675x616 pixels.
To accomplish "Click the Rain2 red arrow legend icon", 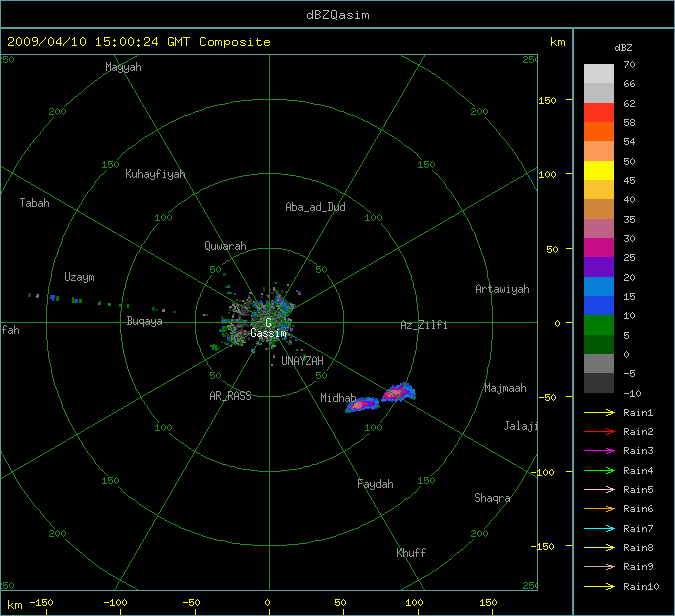I will tap(599, 431).
